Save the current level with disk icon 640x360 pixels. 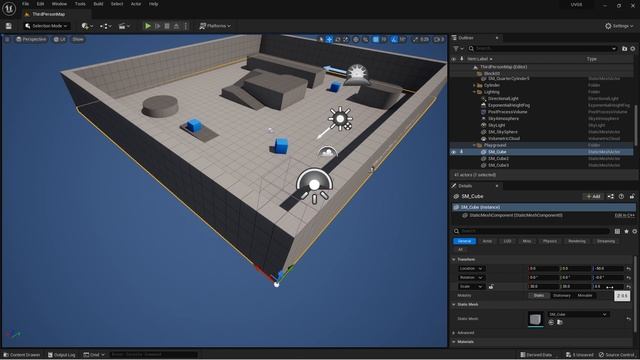[9, 26]
